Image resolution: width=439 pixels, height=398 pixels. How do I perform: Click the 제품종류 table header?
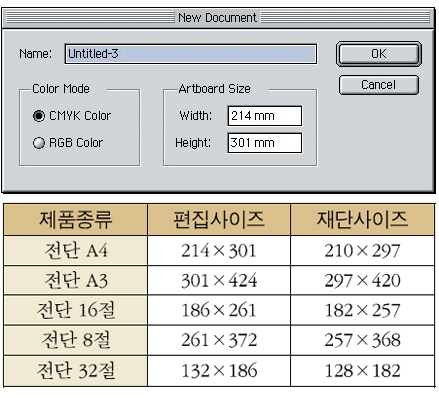tap(76, 219)
